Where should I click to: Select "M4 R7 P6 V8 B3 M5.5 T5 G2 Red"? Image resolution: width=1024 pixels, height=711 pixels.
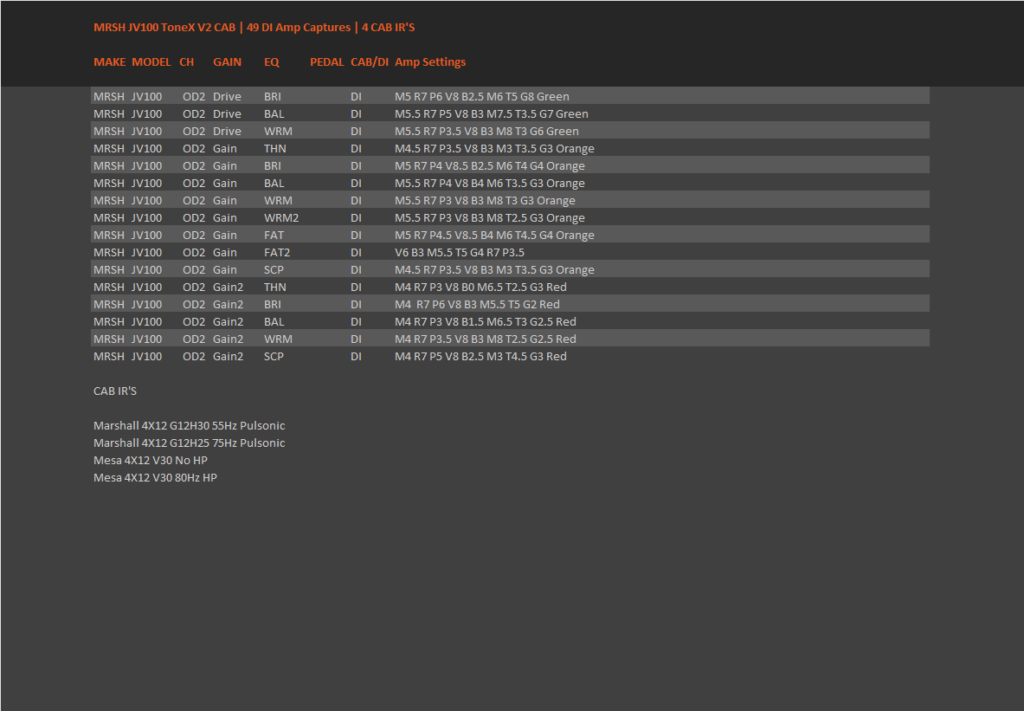[x=477, y=304]
